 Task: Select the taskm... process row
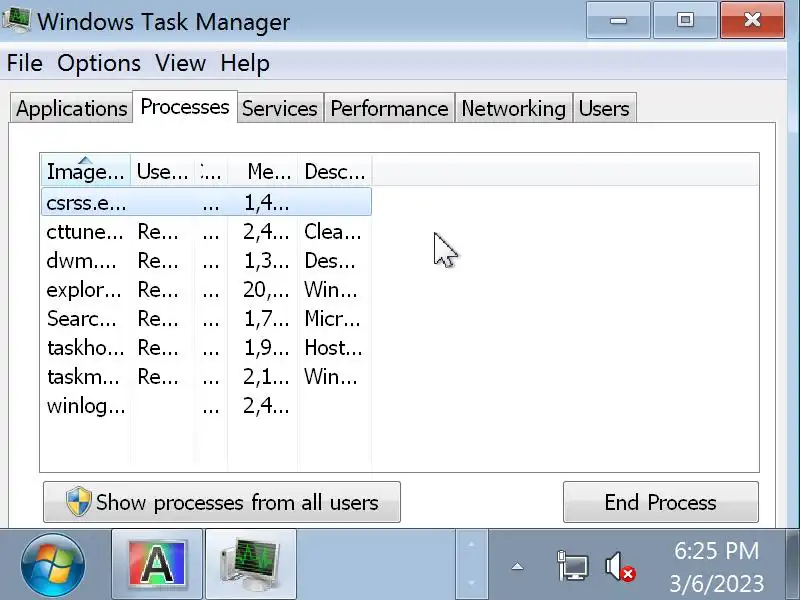[x=206, y=377]
